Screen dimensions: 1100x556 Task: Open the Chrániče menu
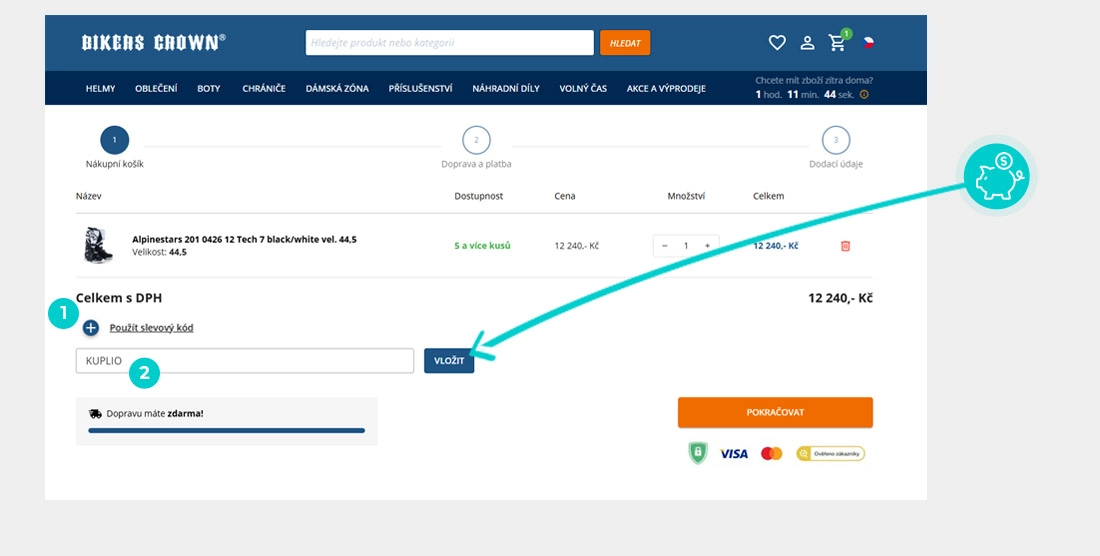point(264,88)
